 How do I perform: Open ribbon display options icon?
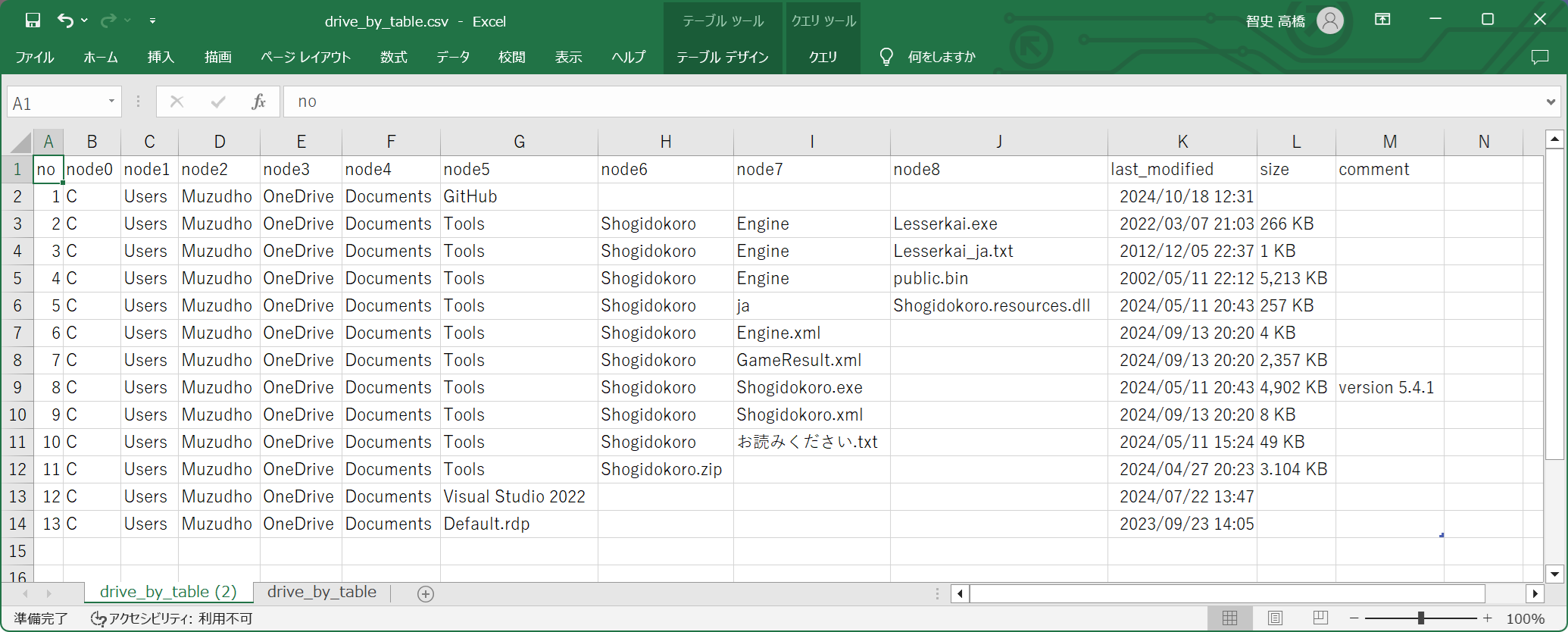click(1382, 20)
